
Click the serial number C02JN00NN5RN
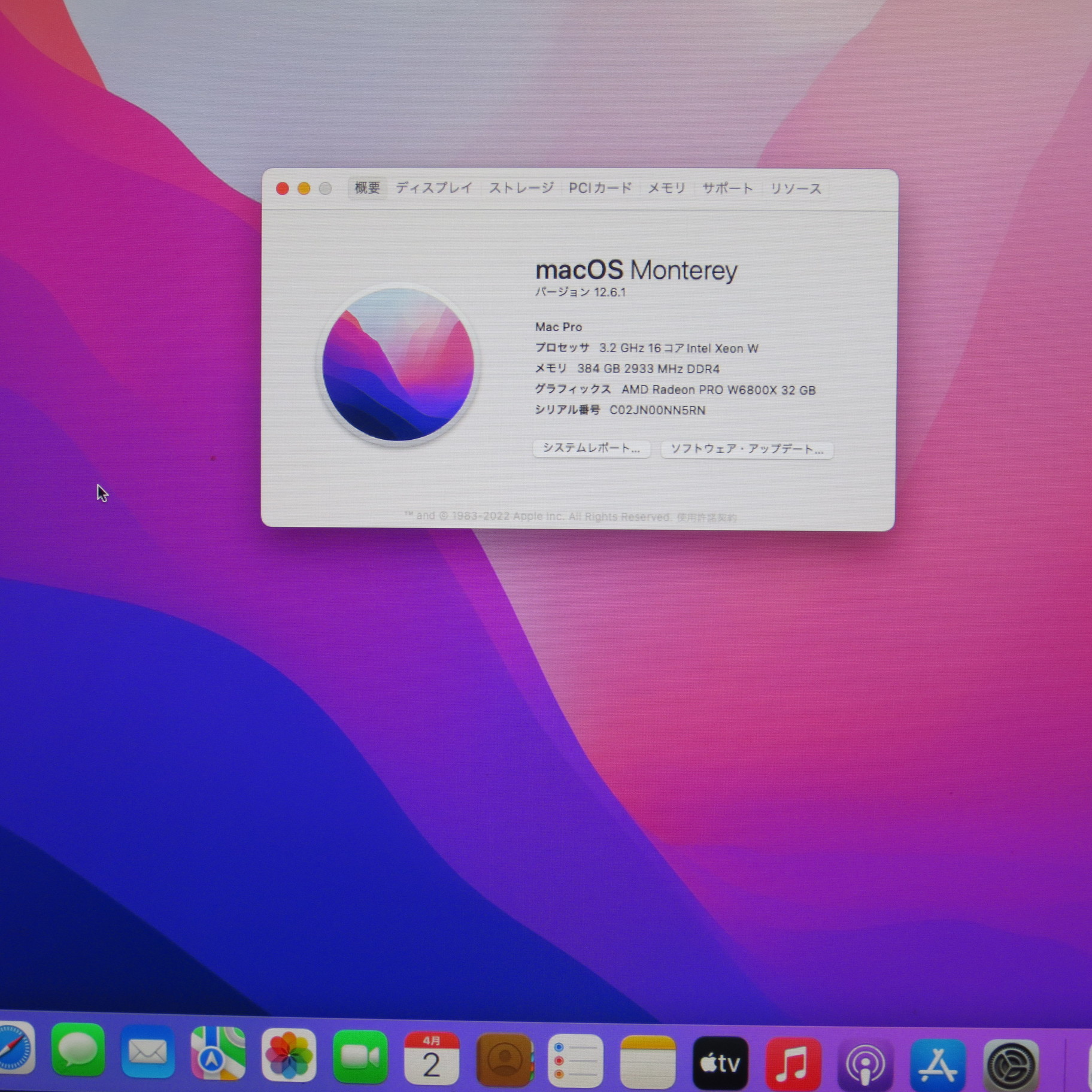pyautogui.click(x=657, y=410)
